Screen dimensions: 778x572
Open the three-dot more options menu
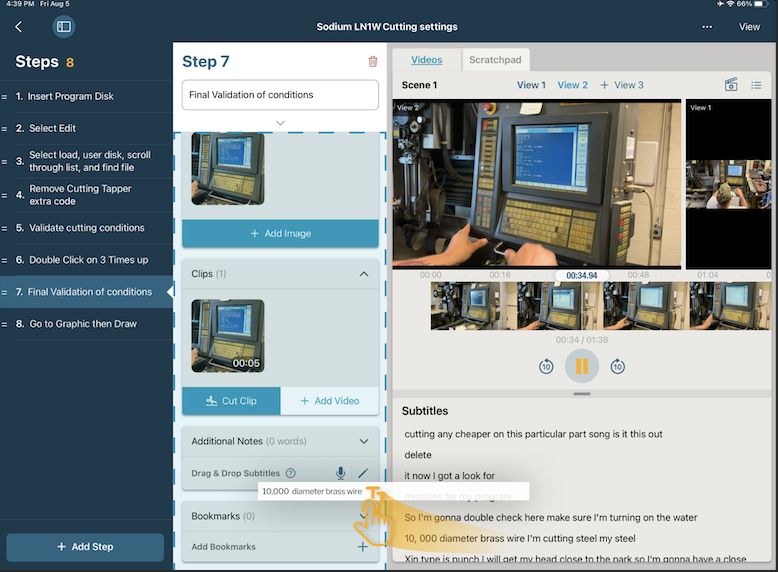click(707, 27)
